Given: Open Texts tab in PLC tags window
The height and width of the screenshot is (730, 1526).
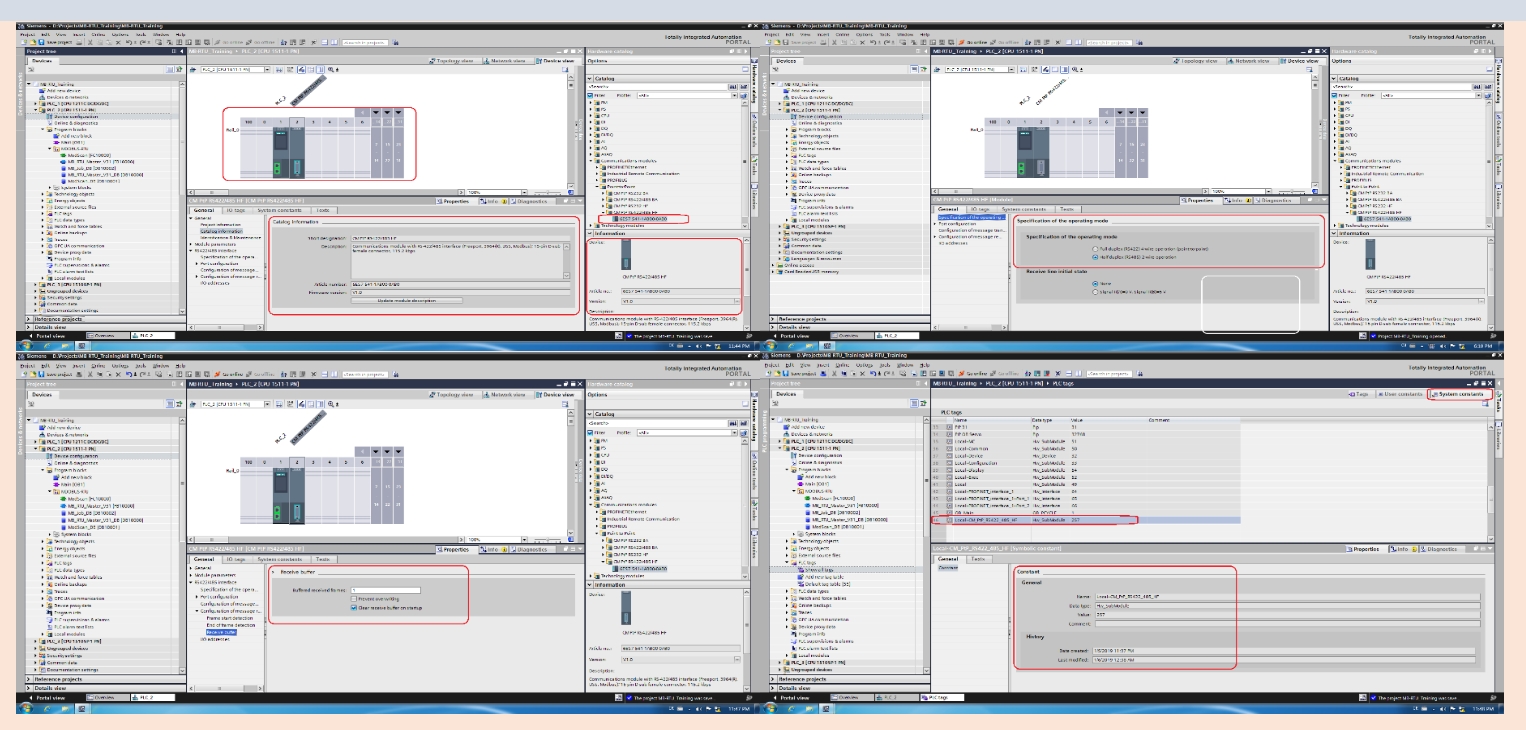Looking at the screenshot, I should 978,559.
